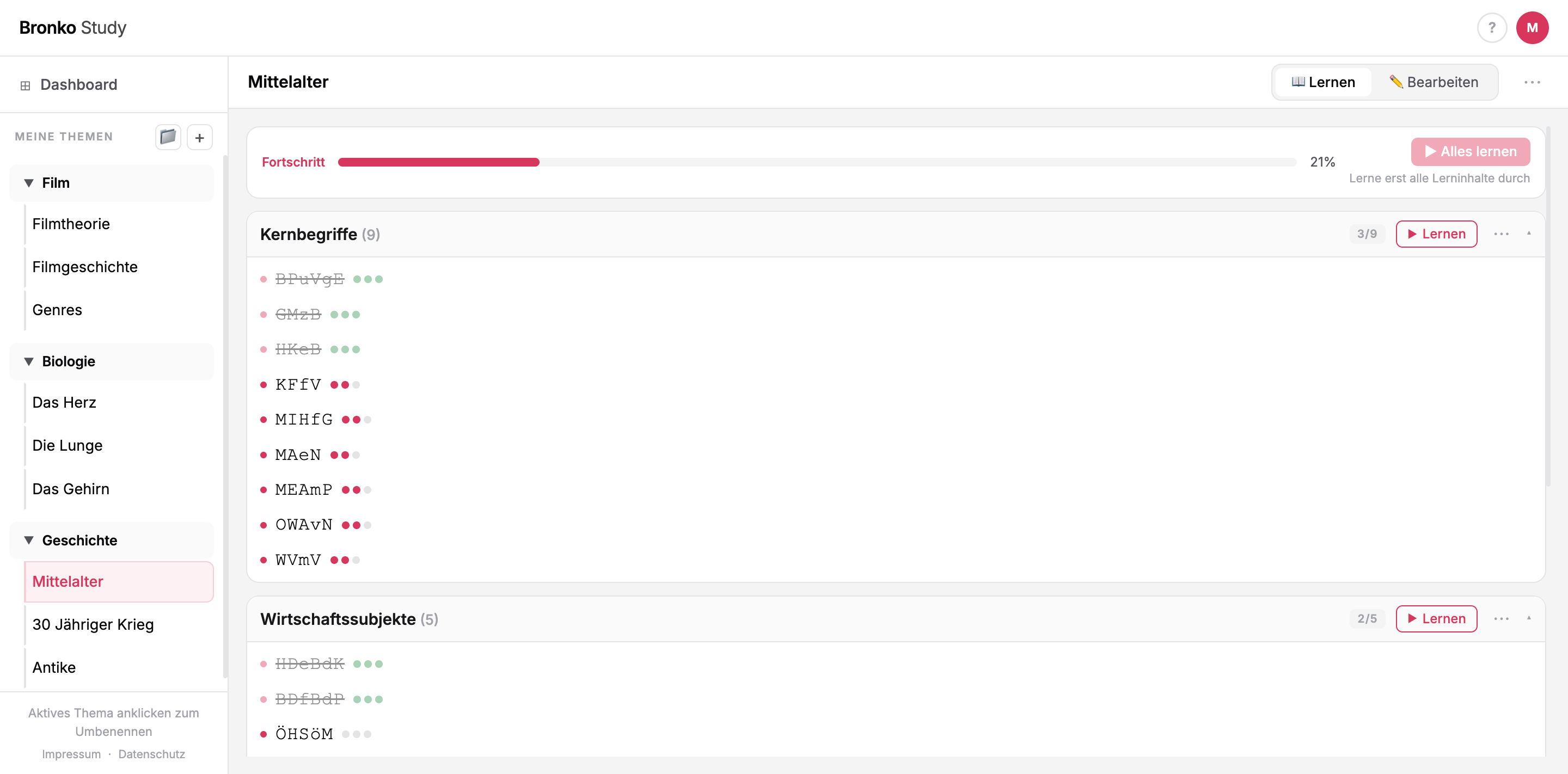Click the help question mark icon

(1491, 28)
